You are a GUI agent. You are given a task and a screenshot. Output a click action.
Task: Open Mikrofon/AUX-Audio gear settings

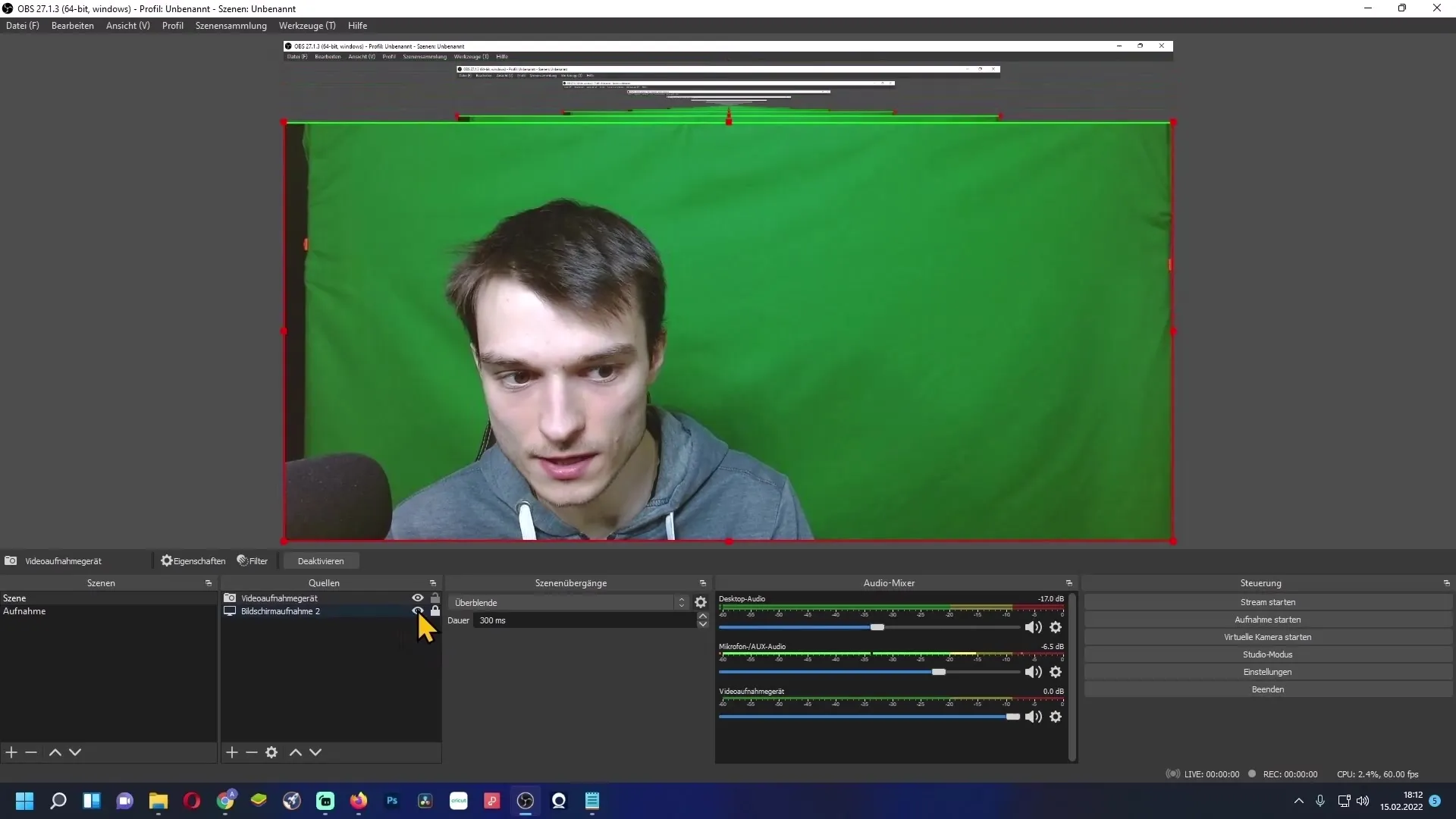tap(1056, 672)
